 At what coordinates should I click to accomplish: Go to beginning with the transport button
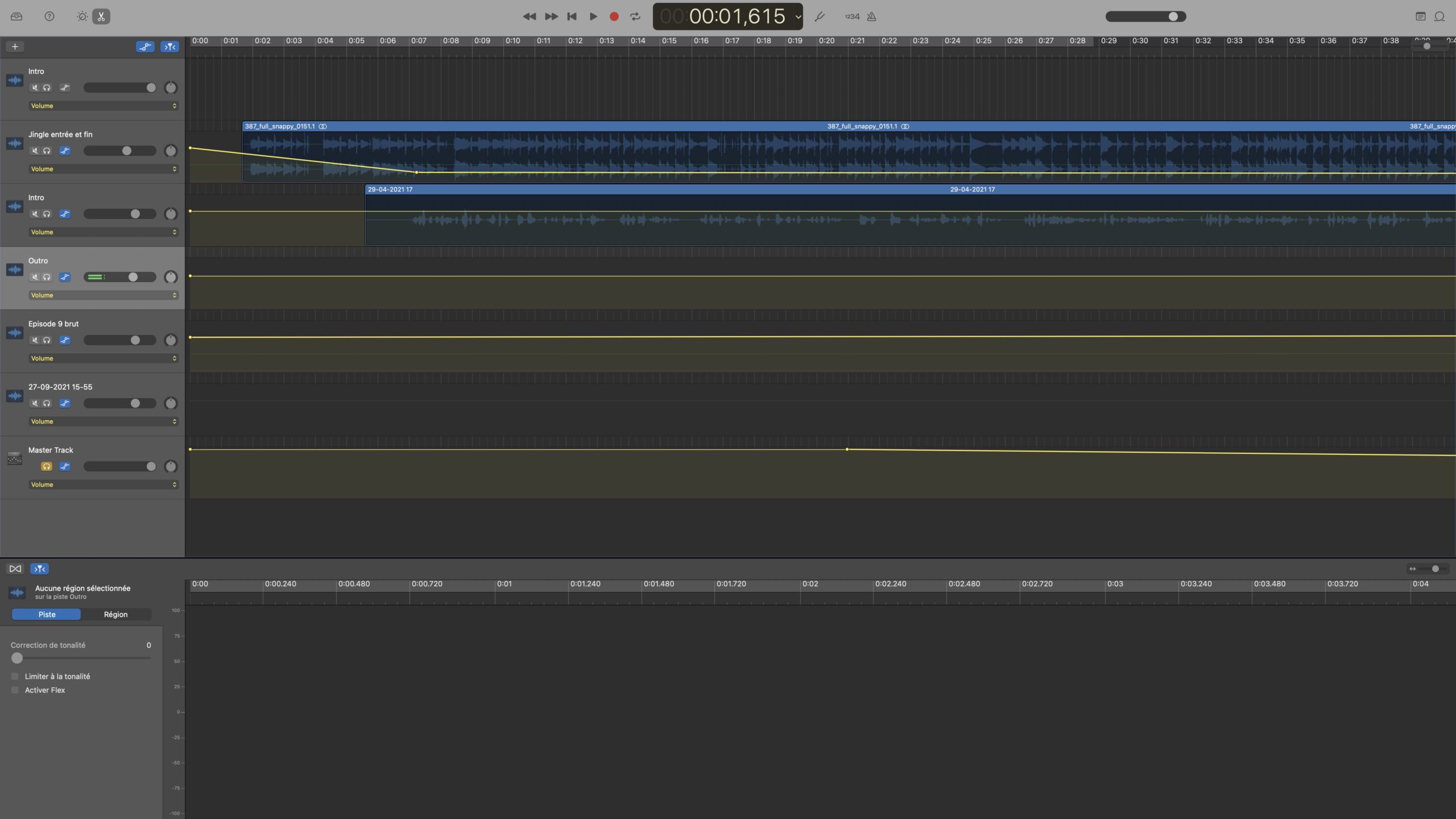point(572,16)
